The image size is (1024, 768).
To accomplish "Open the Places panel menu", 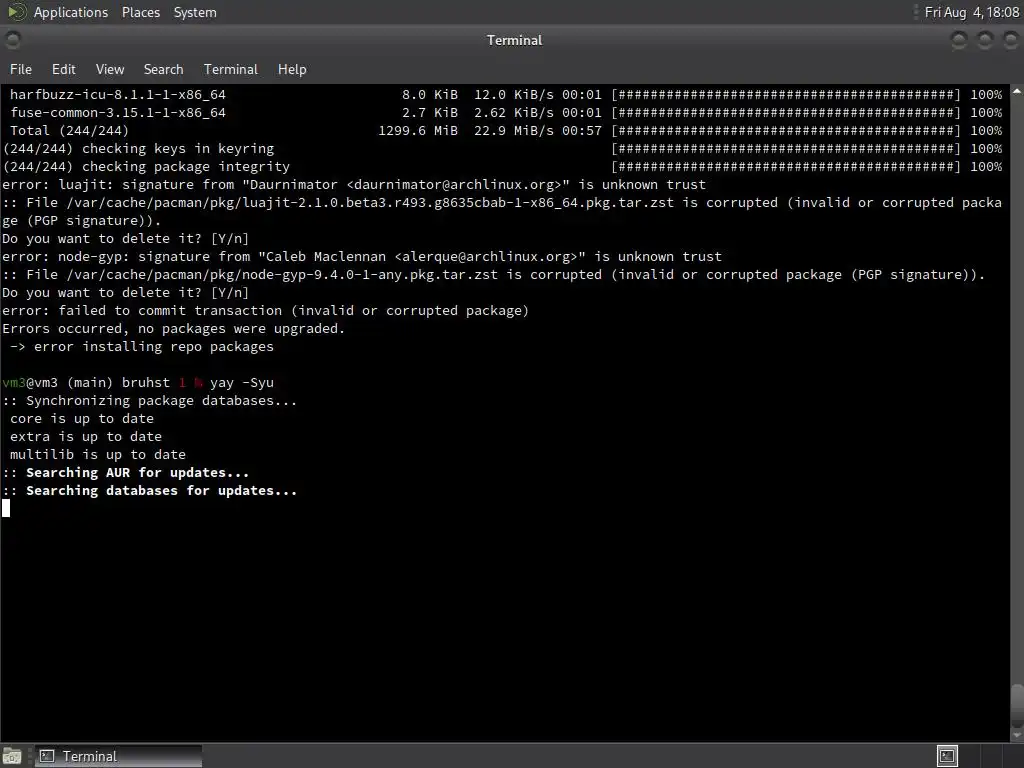I will pyautogui.click(x=140, y=12).
